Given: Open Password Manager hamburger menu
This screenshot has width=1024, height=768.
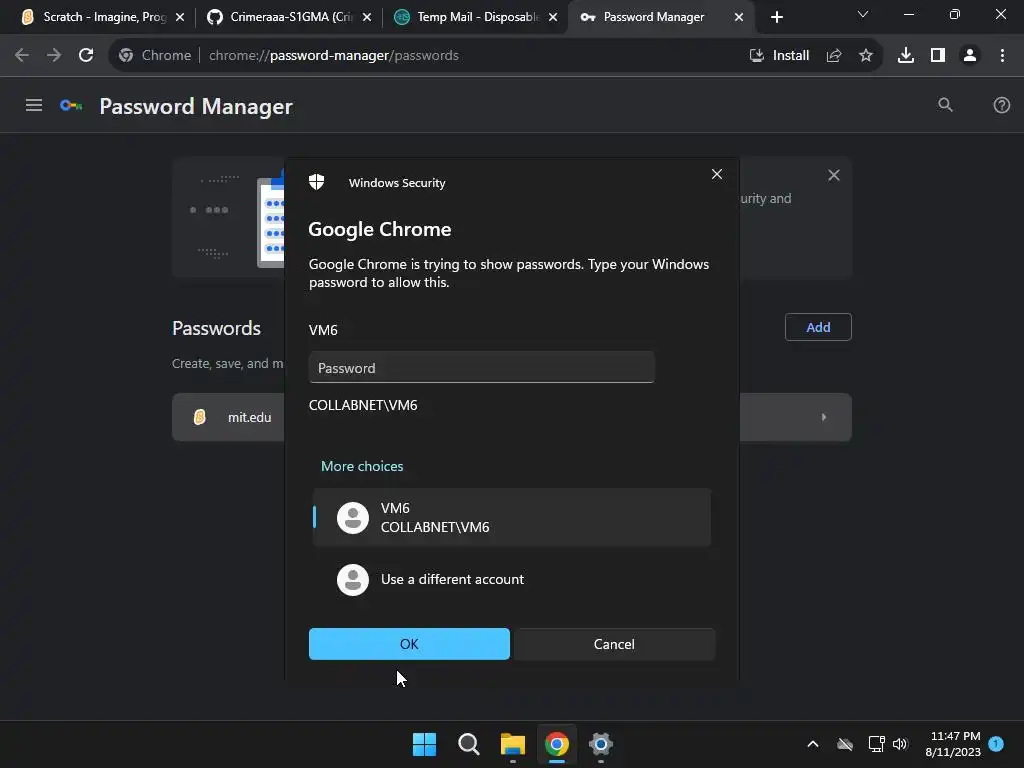Looking at the screenshot, I should [x=34, y=105].
